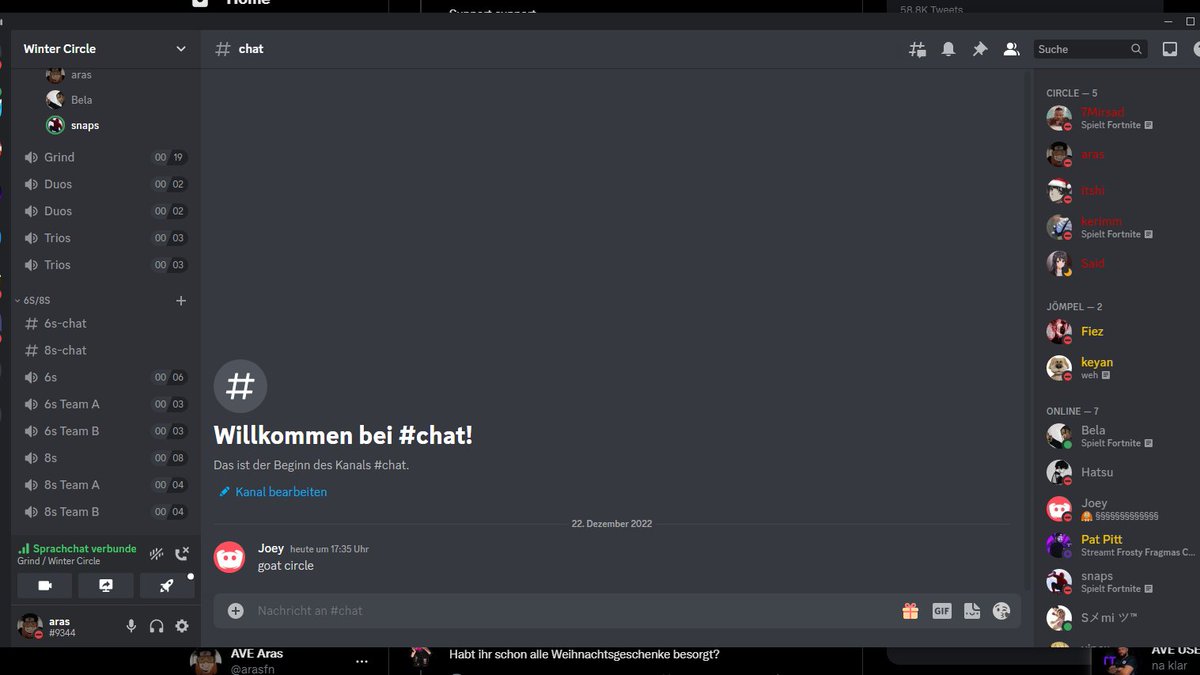Viewport: 1200px width, 675px height.
Task: Open the inbox icon in the header
Action: tap(1169, 49)
